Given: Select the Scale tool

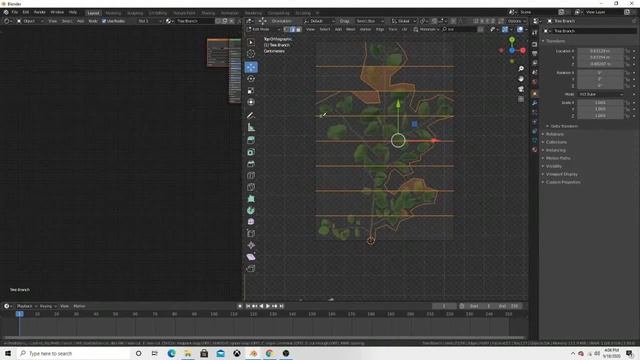Looking at the screenshot, I should (251, 91).
